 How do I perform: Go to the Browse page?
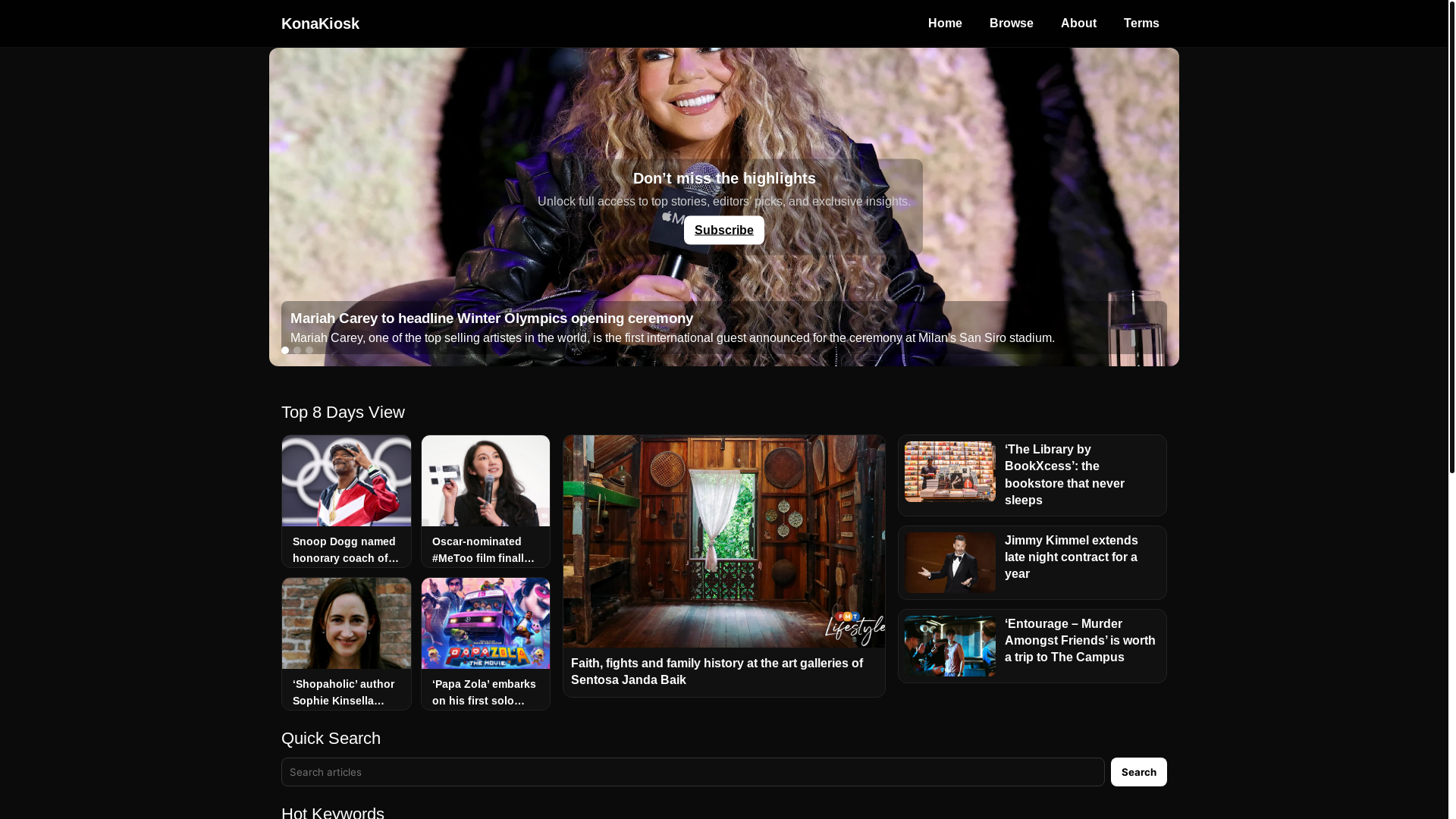(1011, 24)
